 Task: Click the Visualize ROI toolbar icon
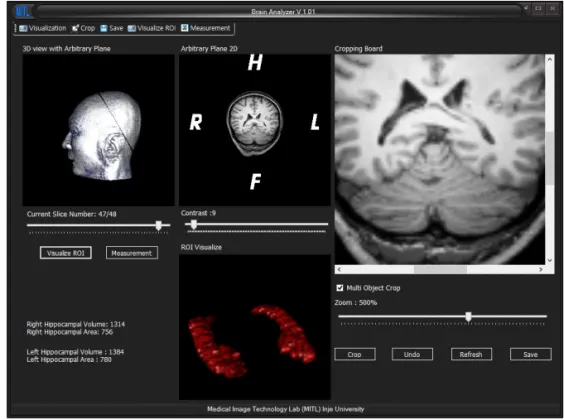132,28
